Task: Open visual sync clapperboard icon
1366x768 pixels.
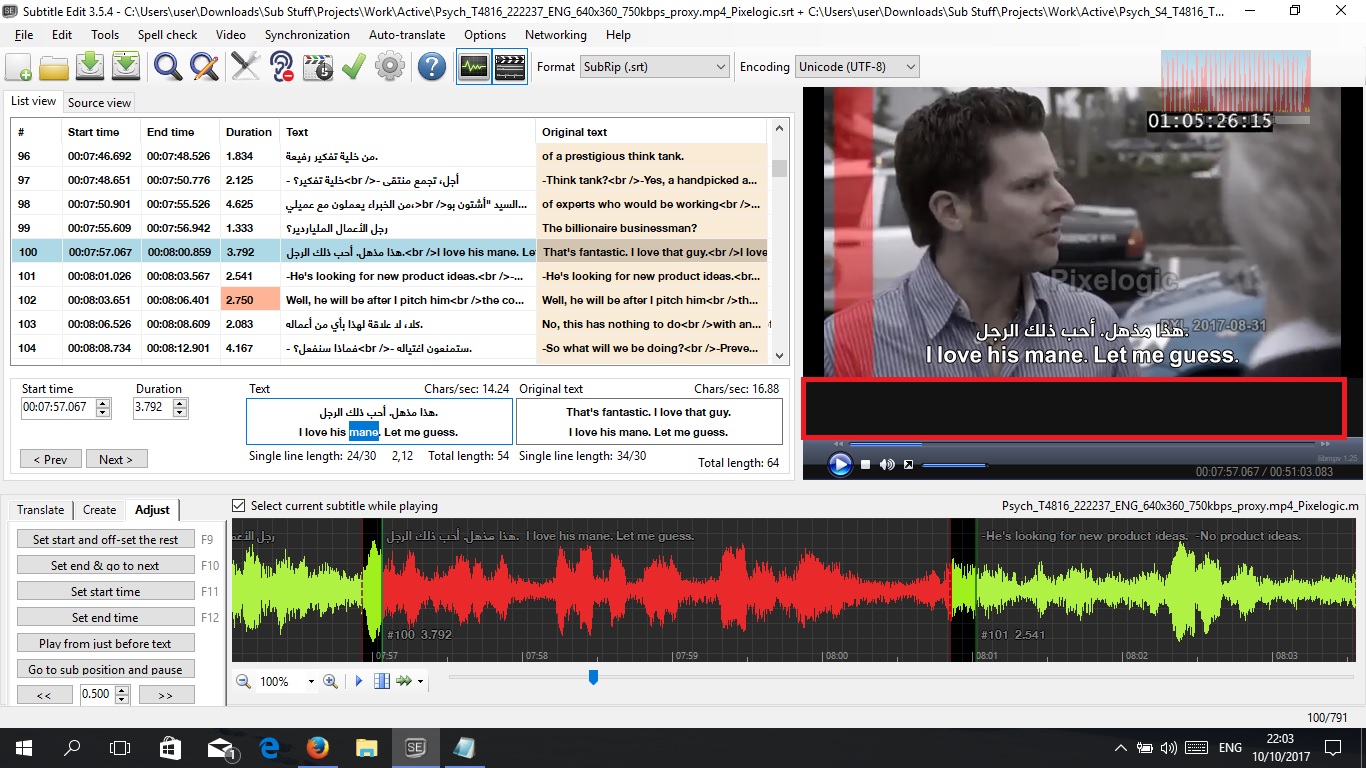Action: tap(317, 67)
